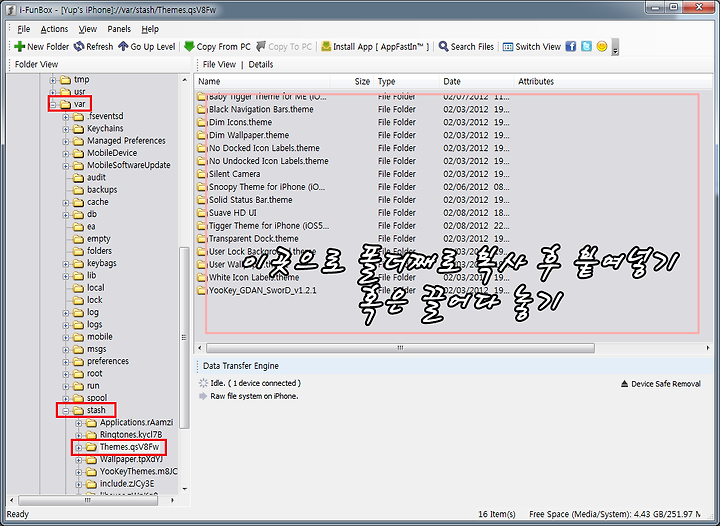This screenshot has height=526, width=720.
Task: Open the File menu
Action: pyautogui.click(x=23, y=29)
